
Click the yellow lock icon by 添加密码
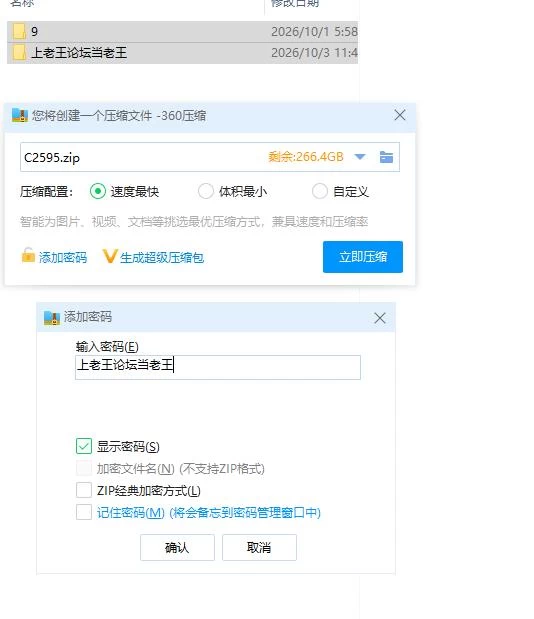[x=28, y=255]
